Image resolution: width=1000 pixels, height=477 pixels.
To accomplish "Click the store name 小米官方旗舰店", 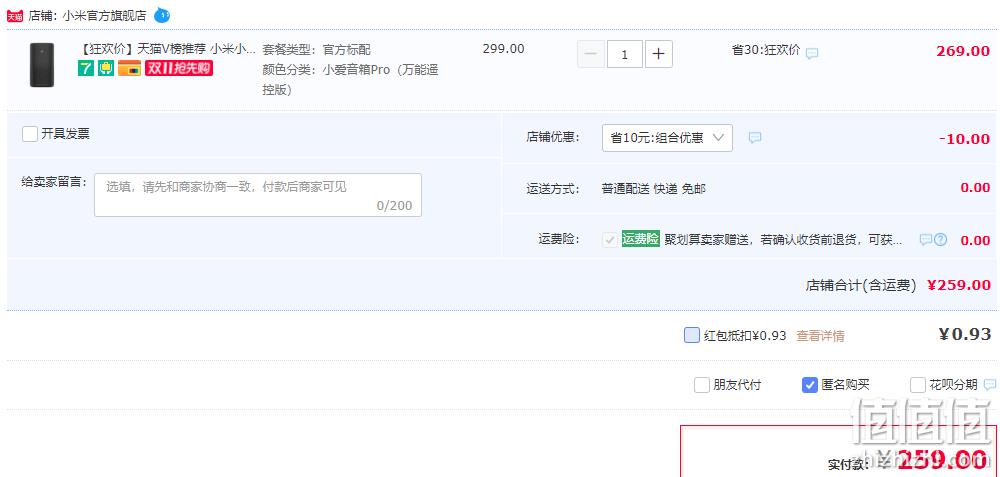I will (105, 15).
